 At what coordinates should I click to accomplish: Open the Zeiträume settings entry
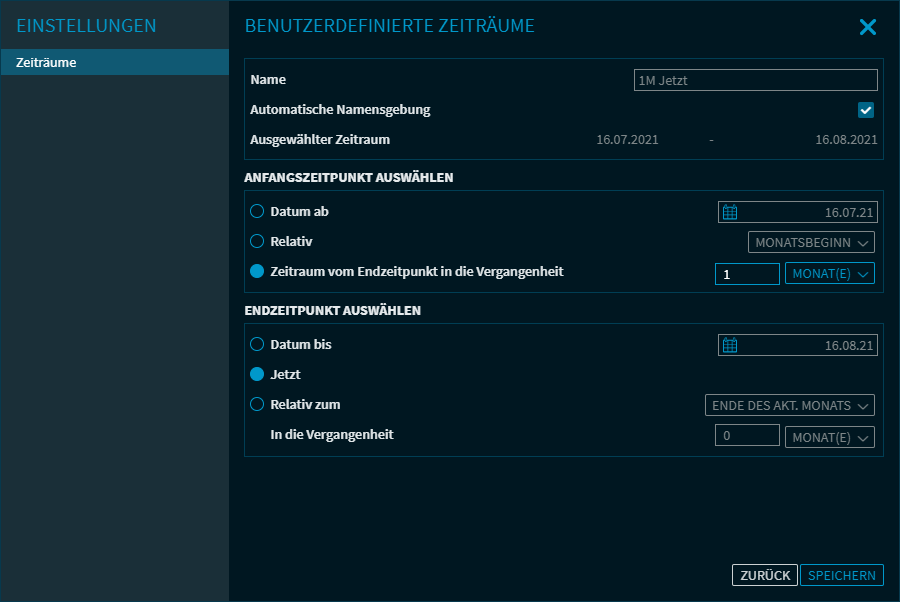click(114, 63)
